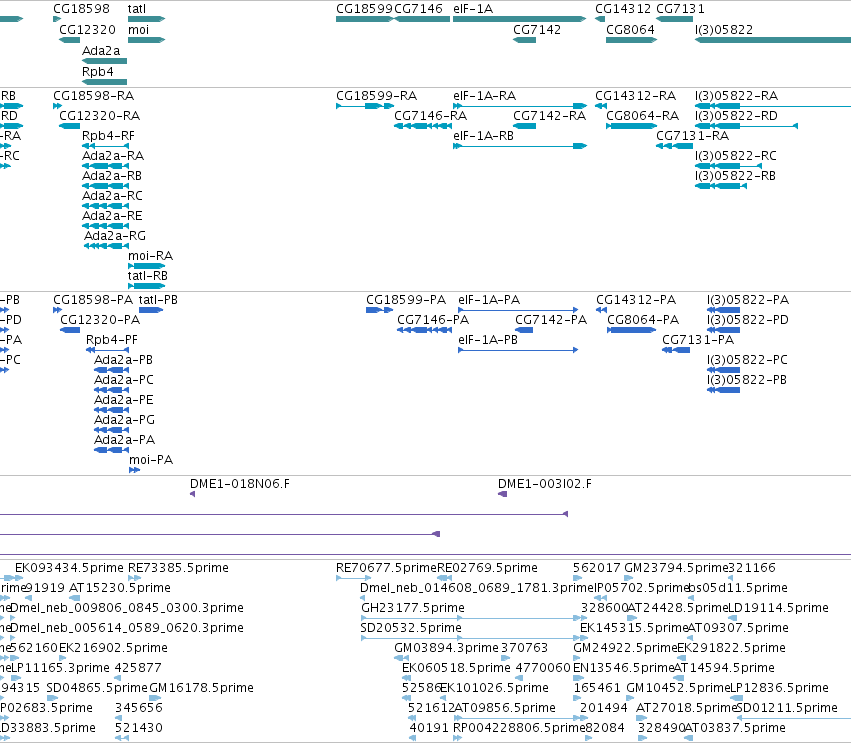Select the CG18599-PA protein feature
This screenshot has width=851, height=743.
coord(379,310)
